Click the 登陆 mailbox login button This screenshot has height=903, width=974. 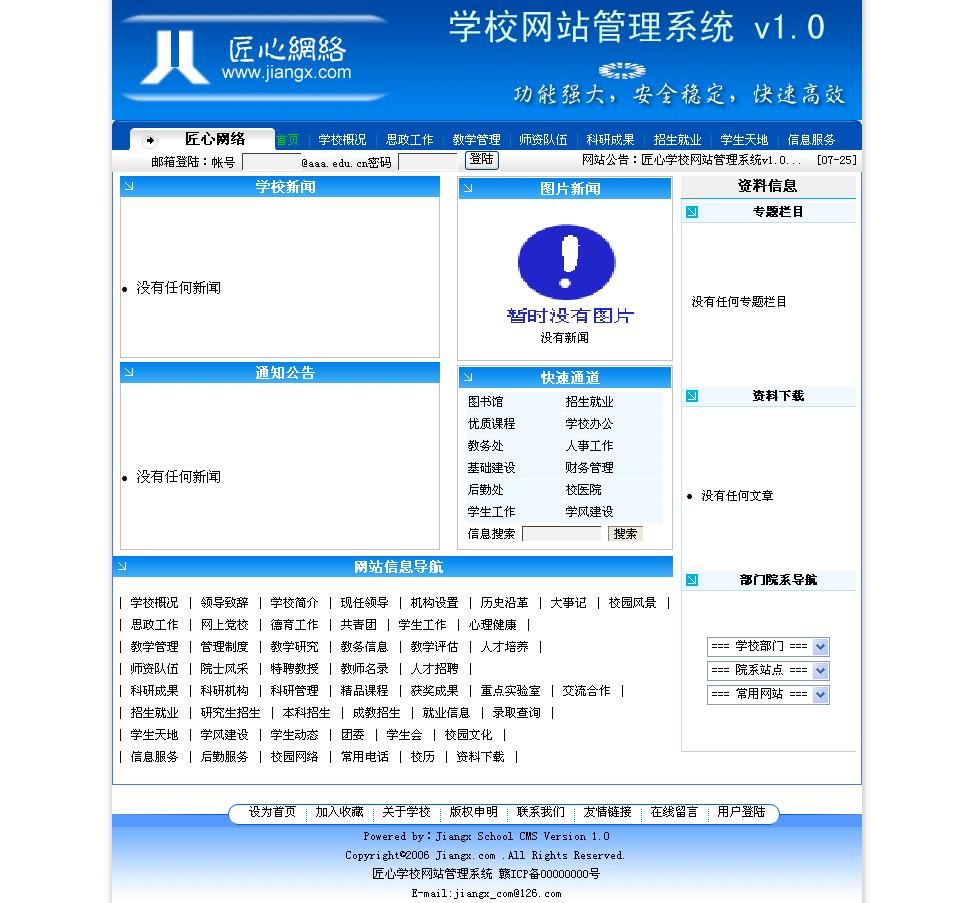coord(482,160)
